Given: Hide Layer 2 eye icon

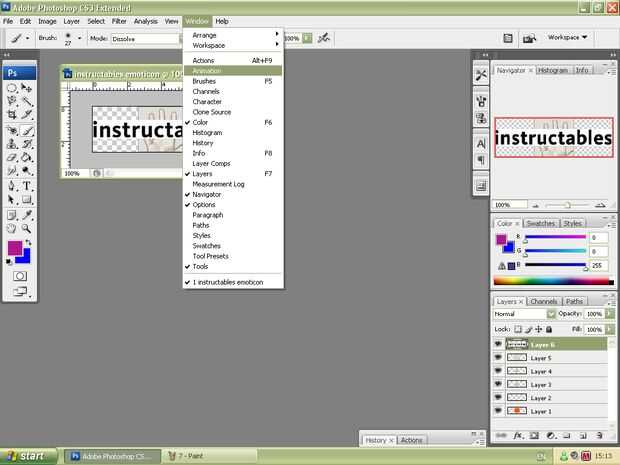Looking at the screenshot, I should (x=498, y=397).
